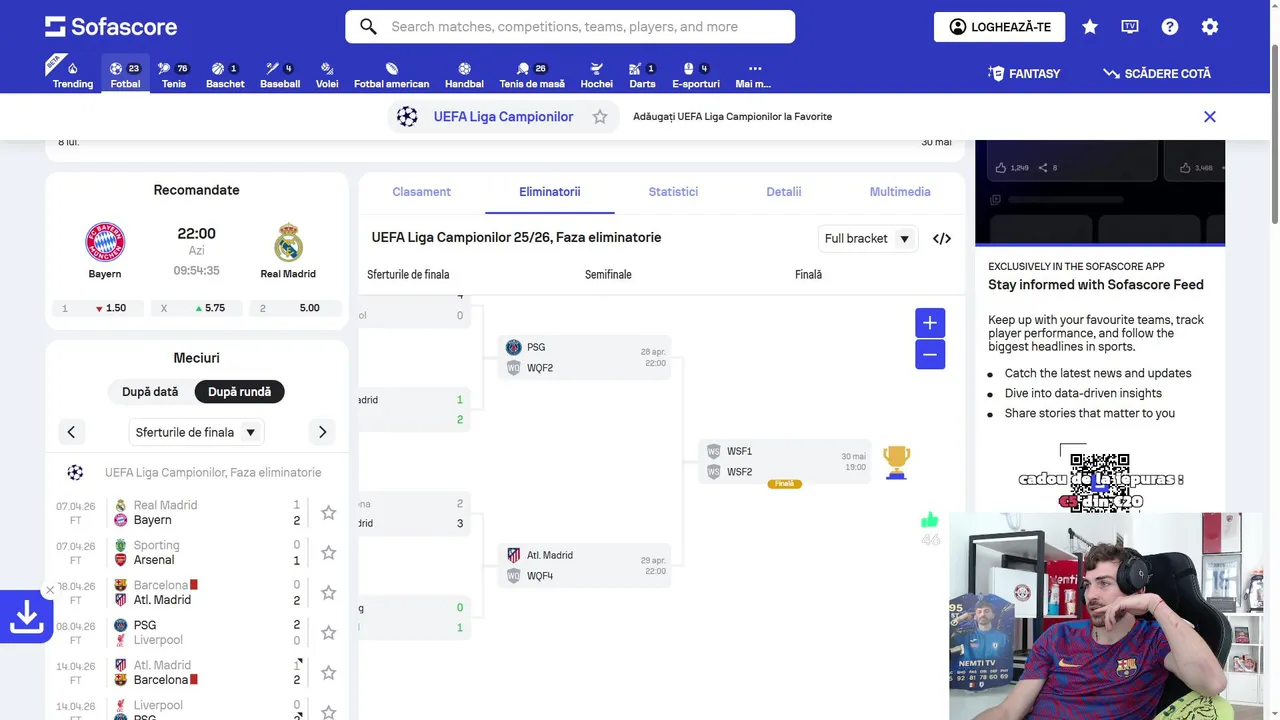Open the Sferturile de finala round dropdown
This screenshot has height=720, width=1280.
[196, 432]
